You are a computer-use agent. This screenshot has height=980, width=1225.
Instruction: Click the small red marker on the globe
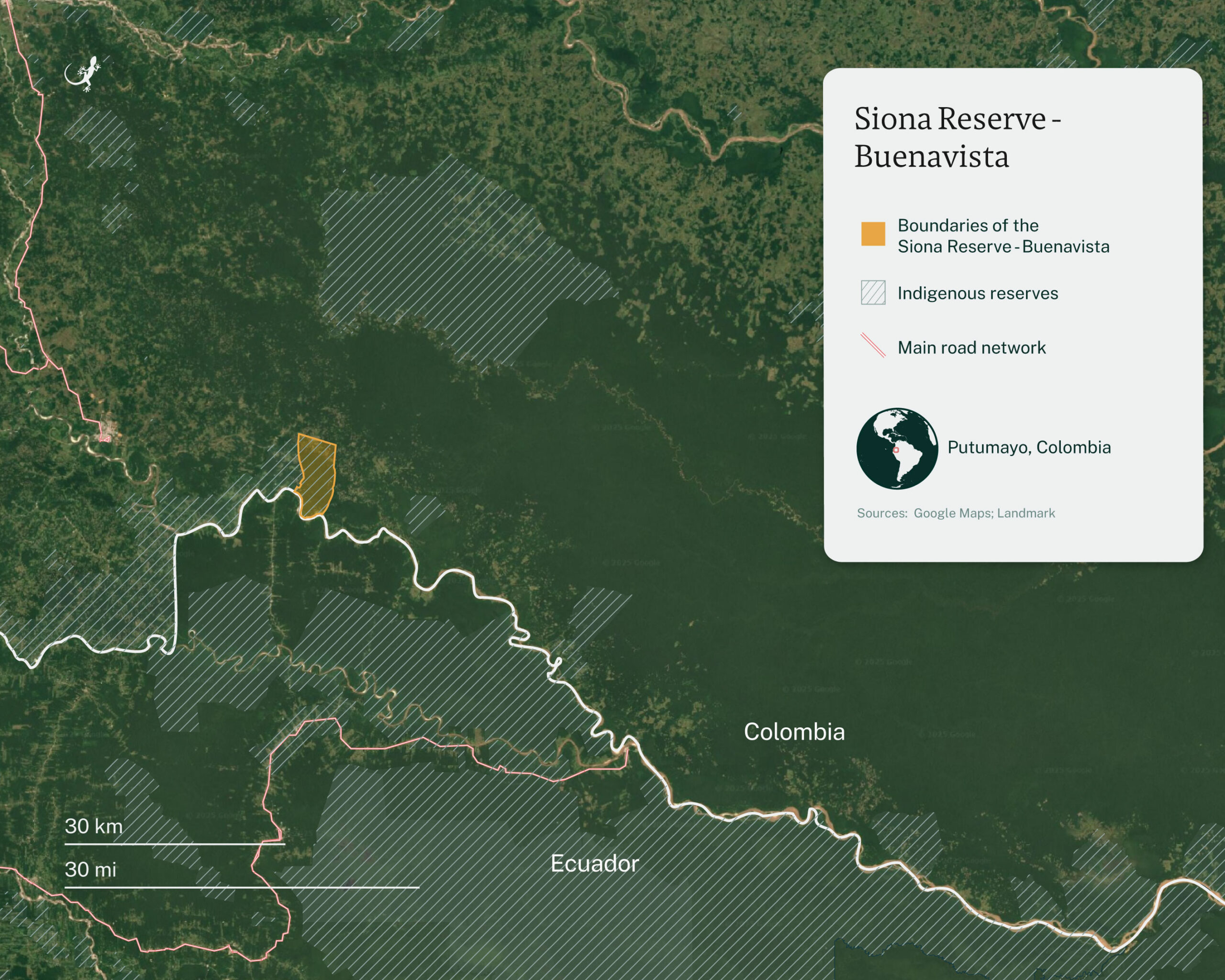896,450
